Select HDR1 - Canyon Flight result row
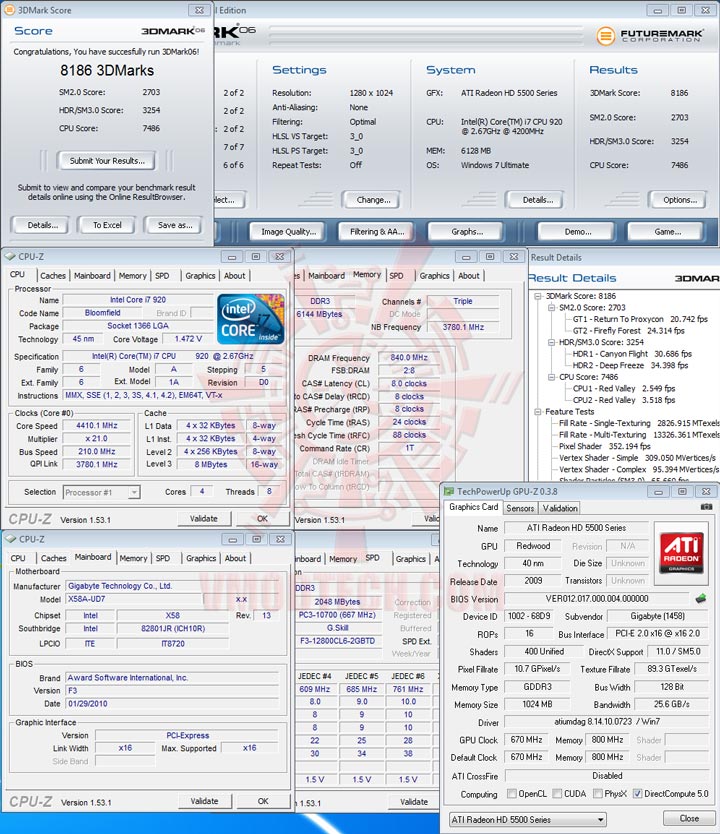720x834 pixels. (x=632, y=354)
